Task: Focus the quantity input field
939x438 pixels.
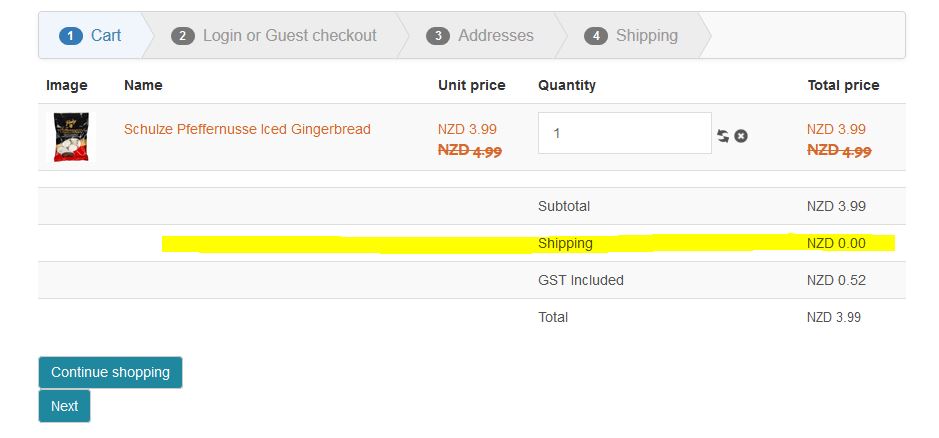Action: (624, 133)
